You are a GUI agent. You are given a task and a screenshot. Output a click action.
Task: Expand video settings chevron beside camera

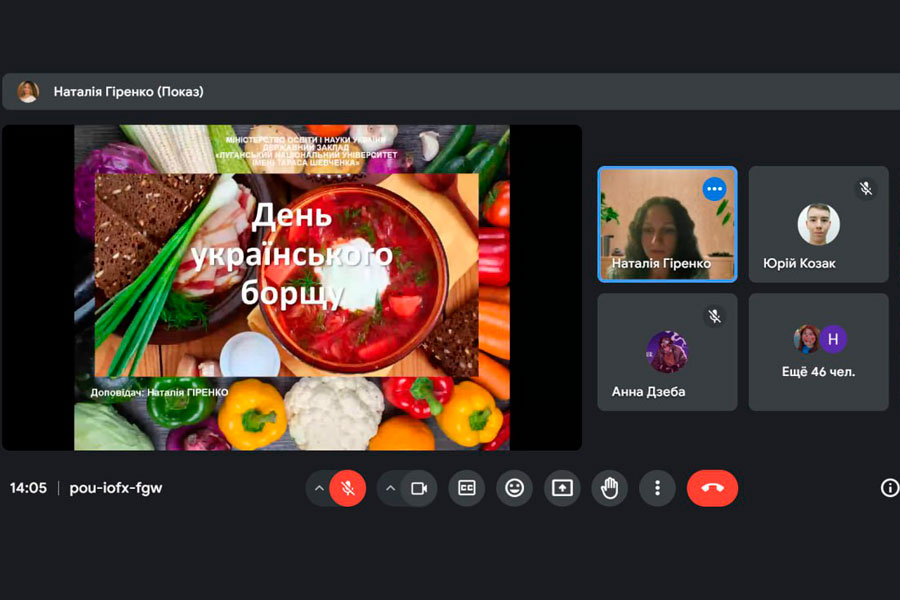(390, 488)
